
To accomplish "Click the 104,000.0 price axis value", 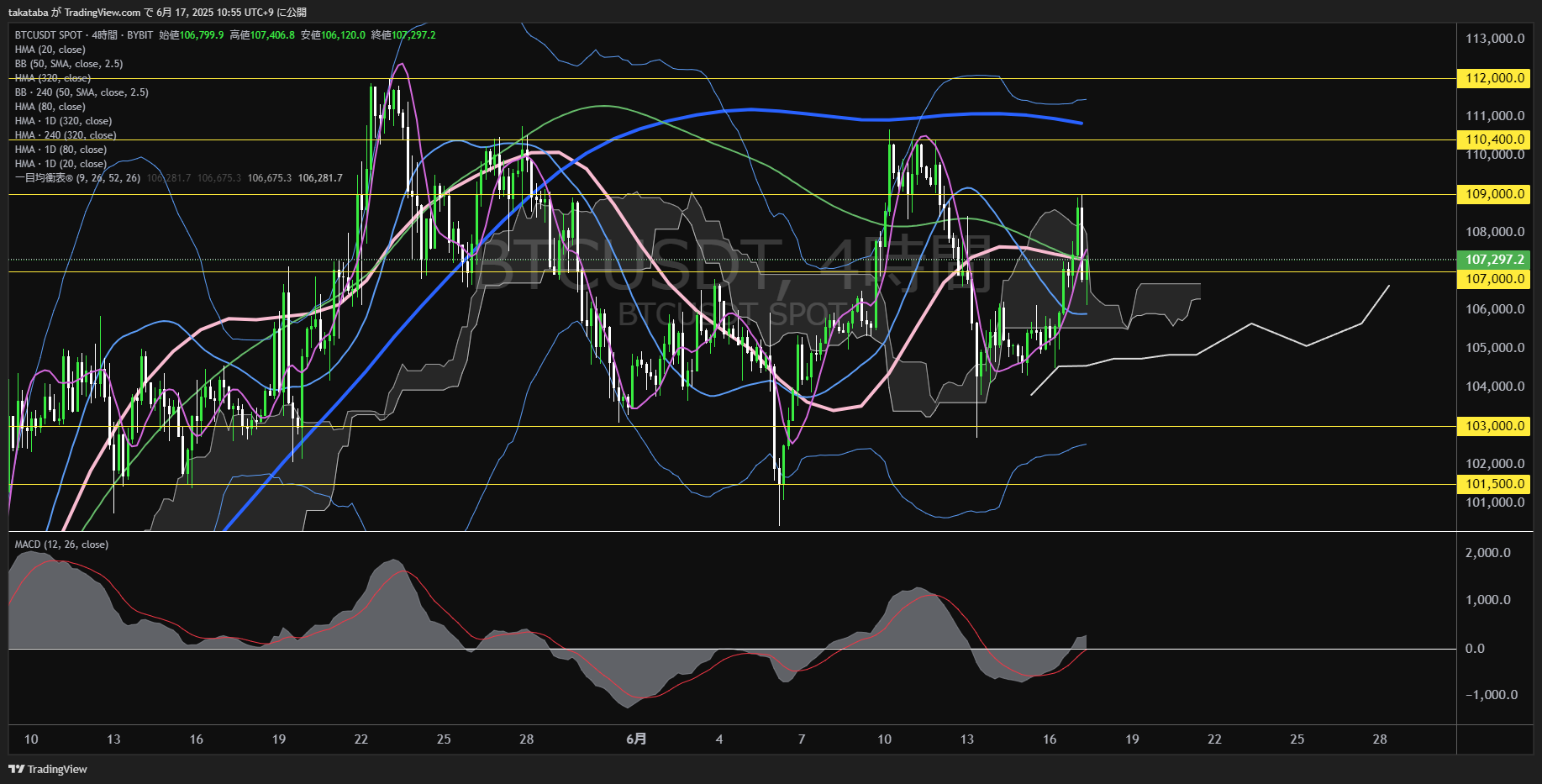I will coord(1495,387).
